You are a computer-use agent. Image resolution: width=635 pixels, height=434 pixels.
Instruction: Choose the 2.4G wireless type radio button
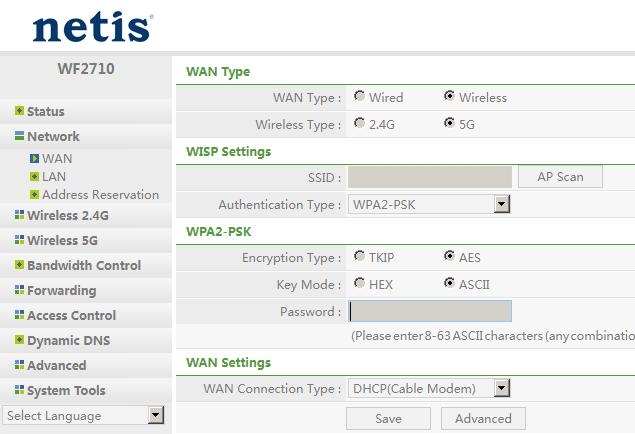tap(359, 123)
